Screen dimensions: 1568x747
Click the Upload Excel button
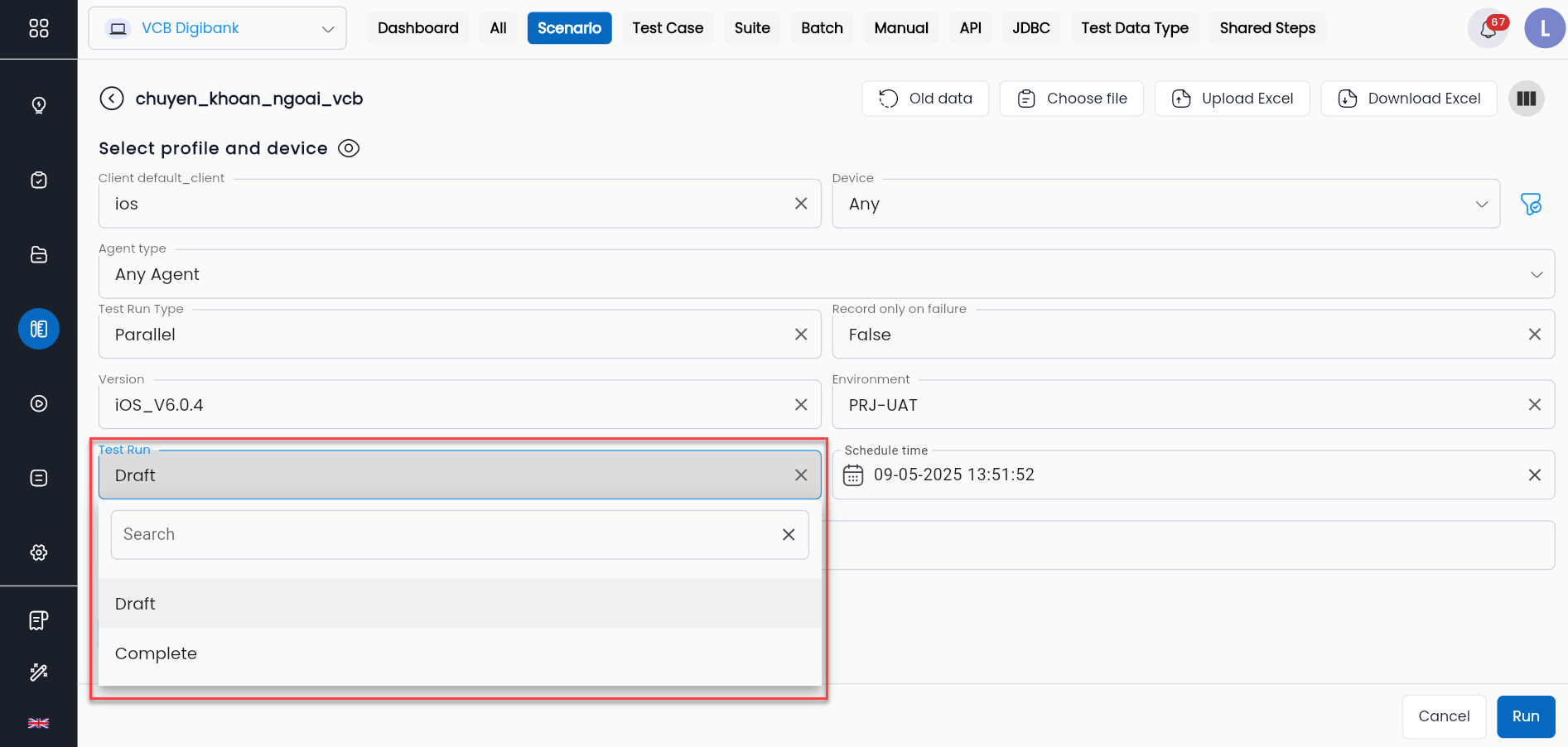pyautogui.click(x=1233, y=99)
